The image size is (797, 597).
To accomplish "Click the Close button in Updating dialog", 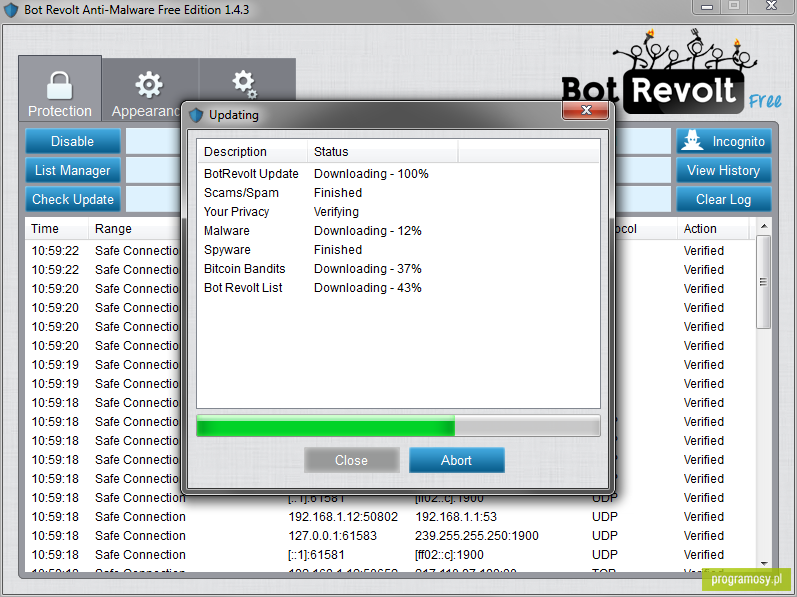I will click(x=351, y=460).
